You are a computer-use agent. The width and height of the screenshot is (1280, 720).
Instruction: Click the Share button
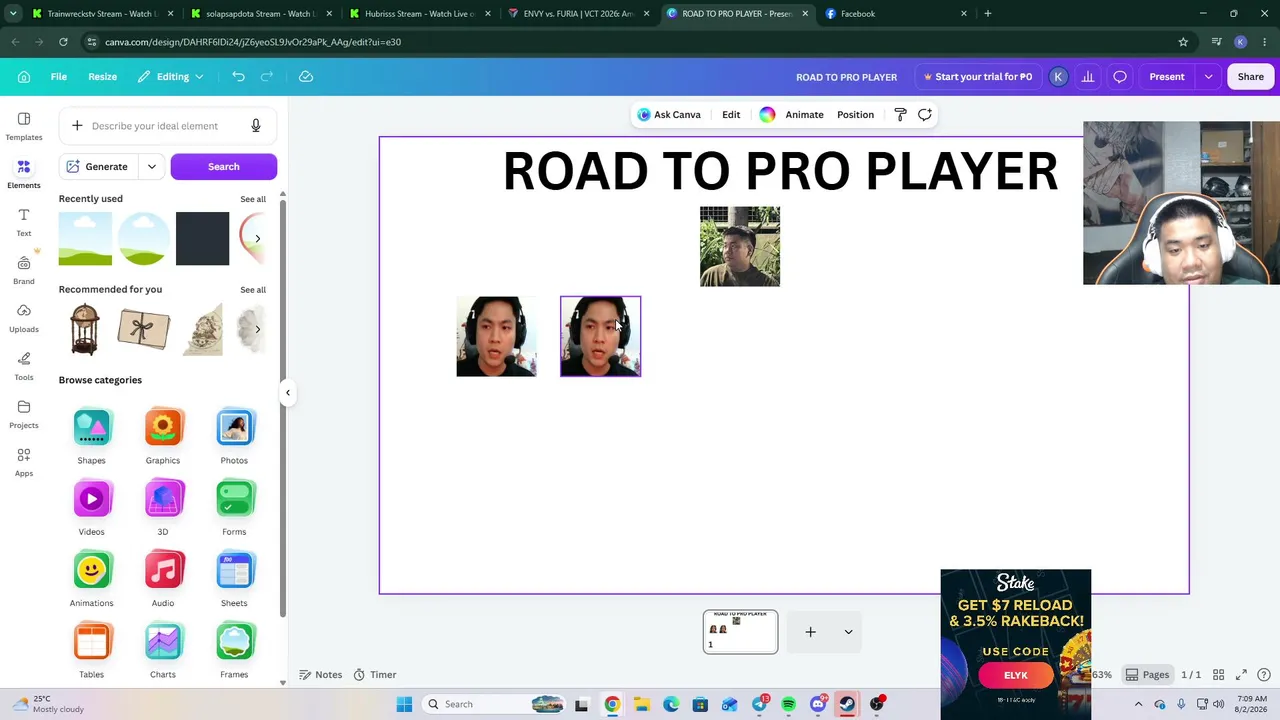1250,77
